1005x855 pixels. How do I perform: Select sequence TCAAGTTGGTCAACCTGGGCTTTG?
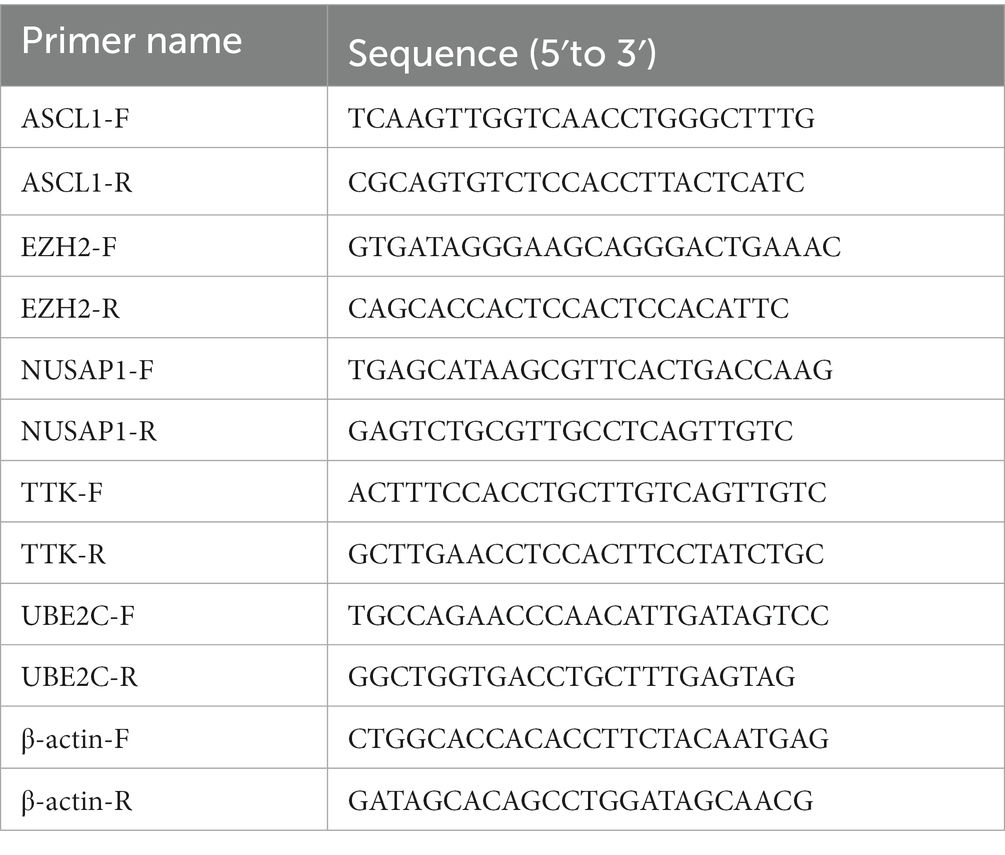coord(581,119)
